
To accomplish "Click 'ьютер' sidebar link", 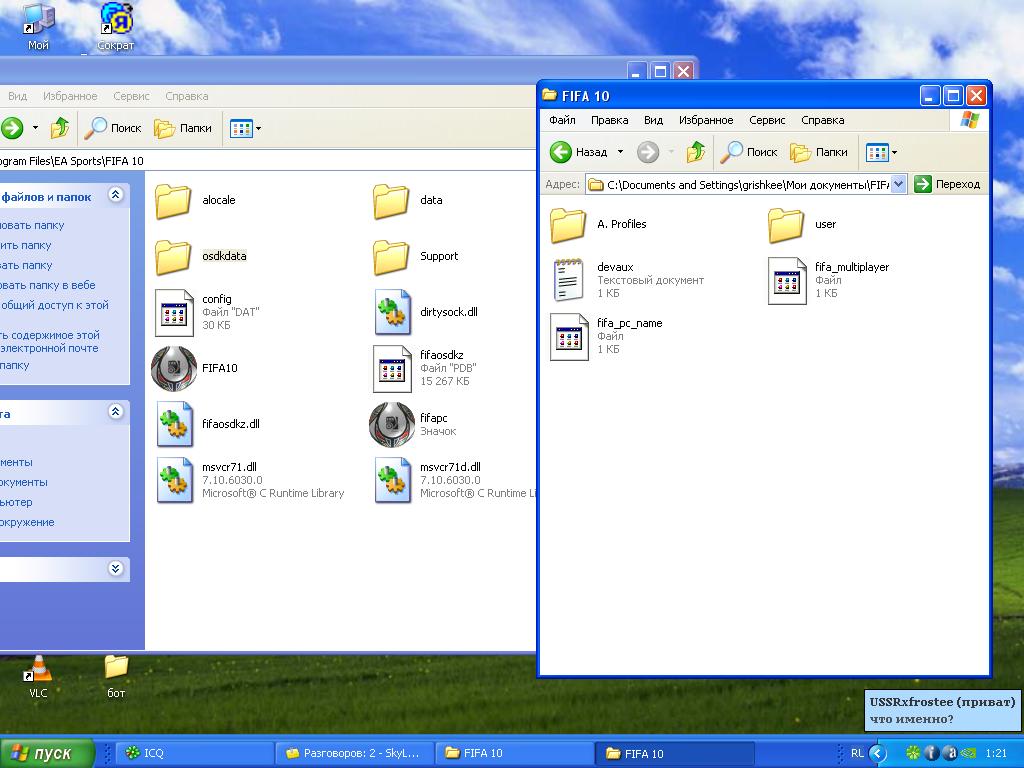I will coord(16,502).
